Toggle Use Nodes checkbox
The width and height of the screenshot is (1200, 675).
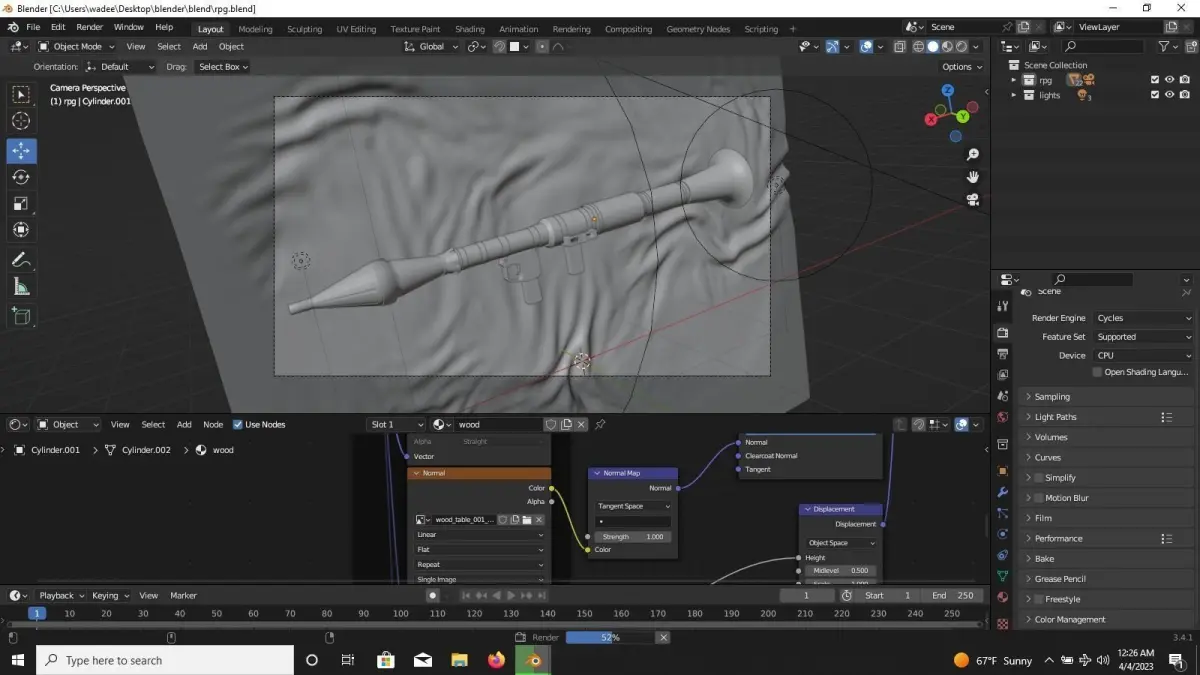click(238, 424)
